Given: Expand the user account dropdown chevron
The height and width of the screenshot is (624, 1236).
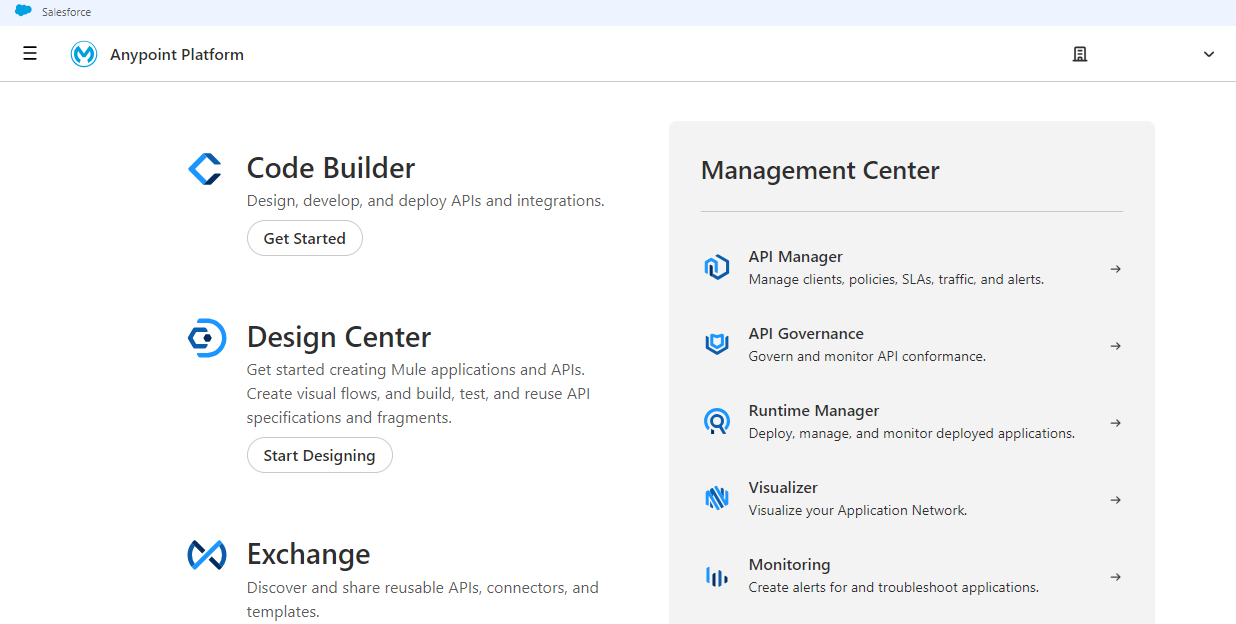Looking at the screenshot, I should point(1209,54).
